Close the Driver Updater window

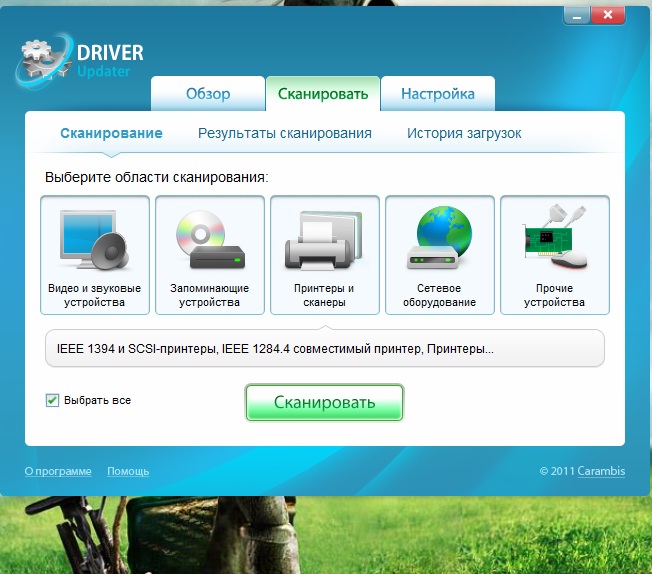(608, 16)
